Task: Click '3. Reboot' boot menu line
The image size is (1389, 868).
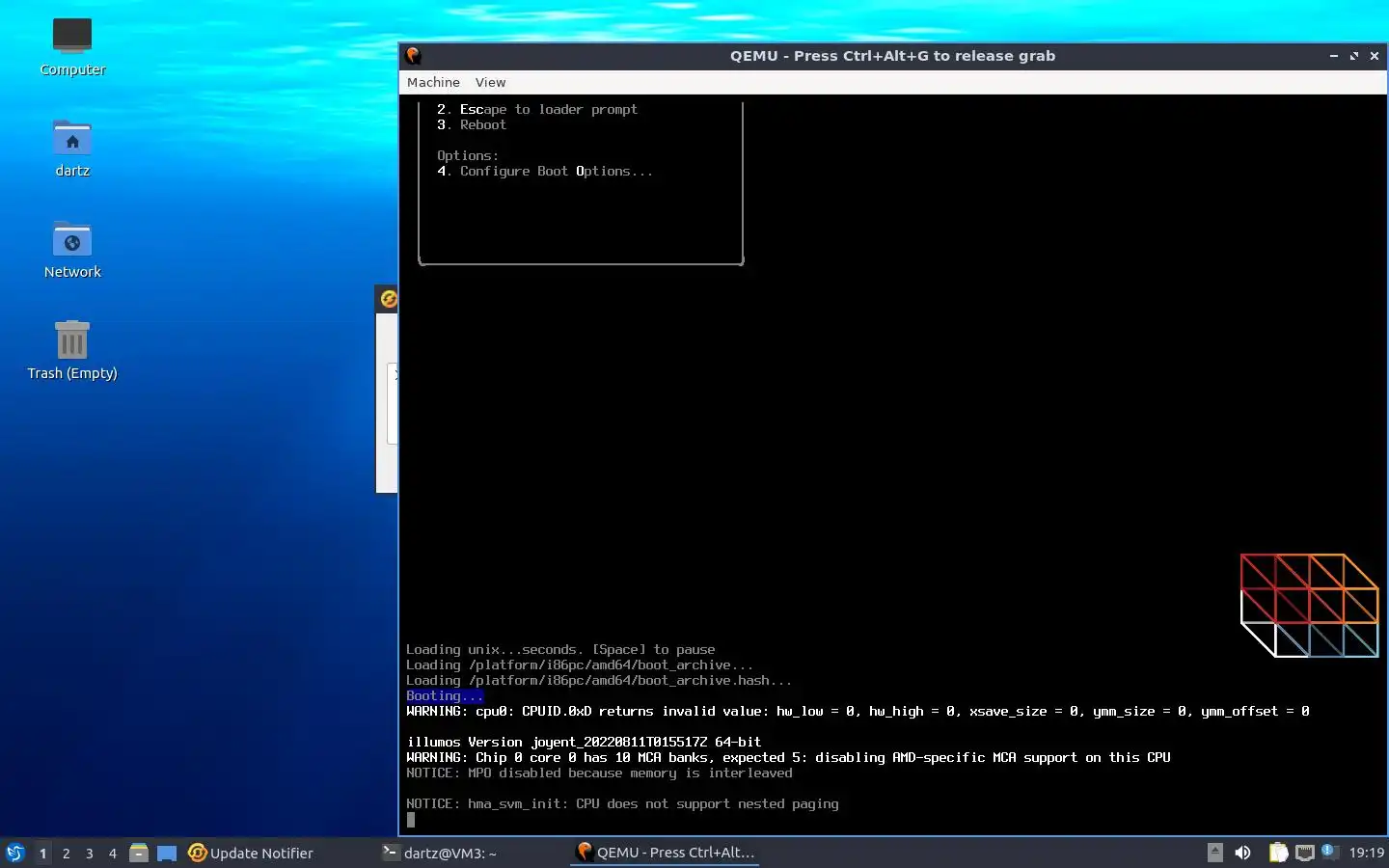Action: click(472, 124)
